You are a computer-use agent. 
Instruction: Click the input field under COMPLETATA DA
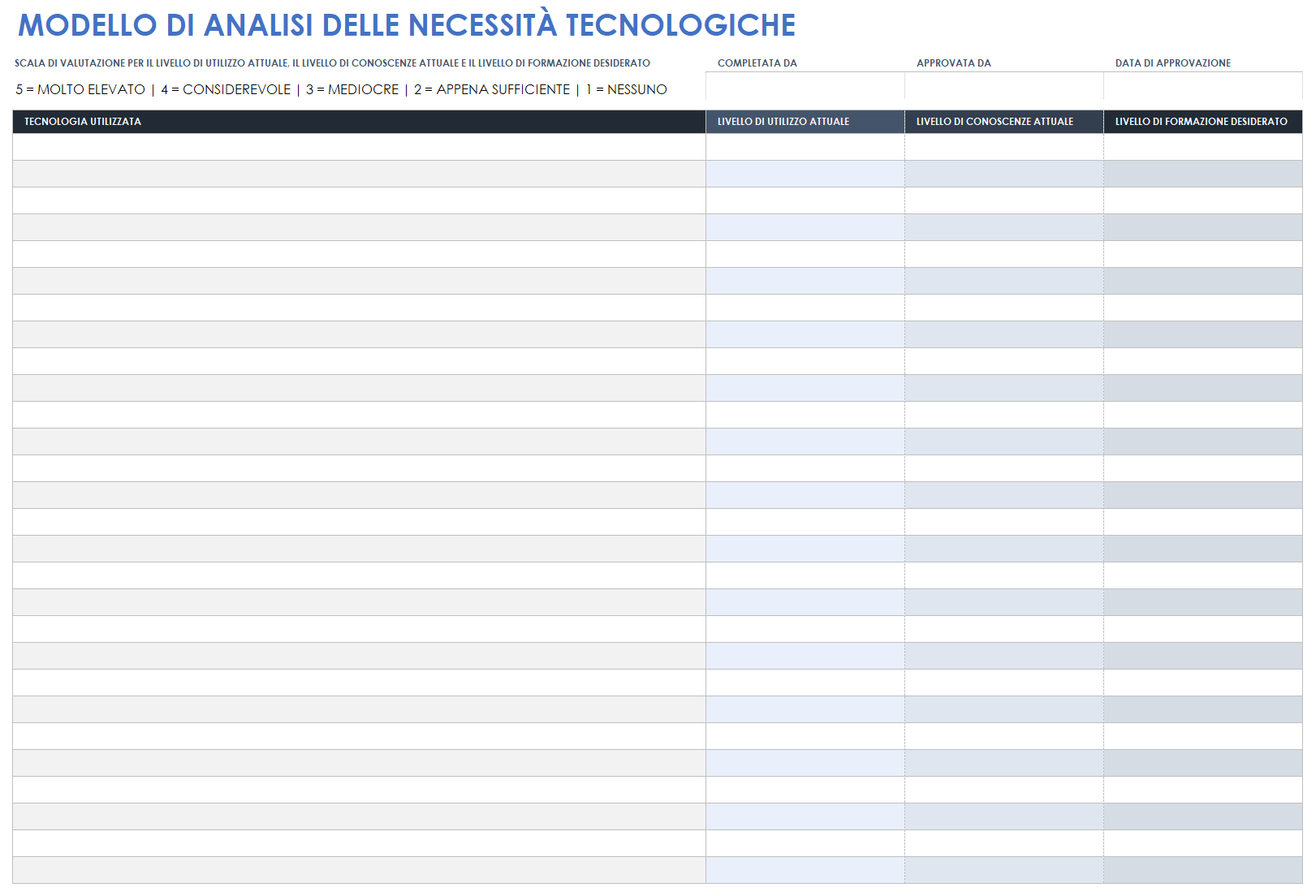[x=805, y=86]
